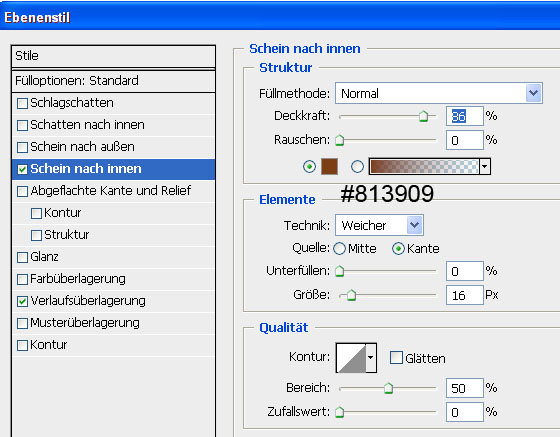Viewport: 560px width, 437px height.
Task: Open the Füllmethode Normal dropdown
Action: (x=439, y=94)
